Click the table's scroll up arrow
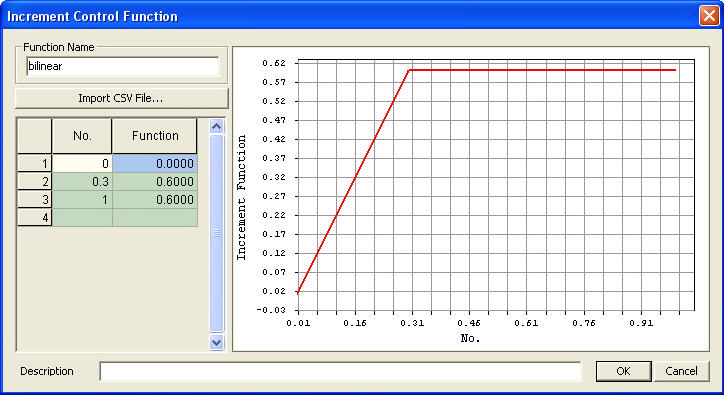This screenshot has width=724, height=395. (x=217, y=126)
